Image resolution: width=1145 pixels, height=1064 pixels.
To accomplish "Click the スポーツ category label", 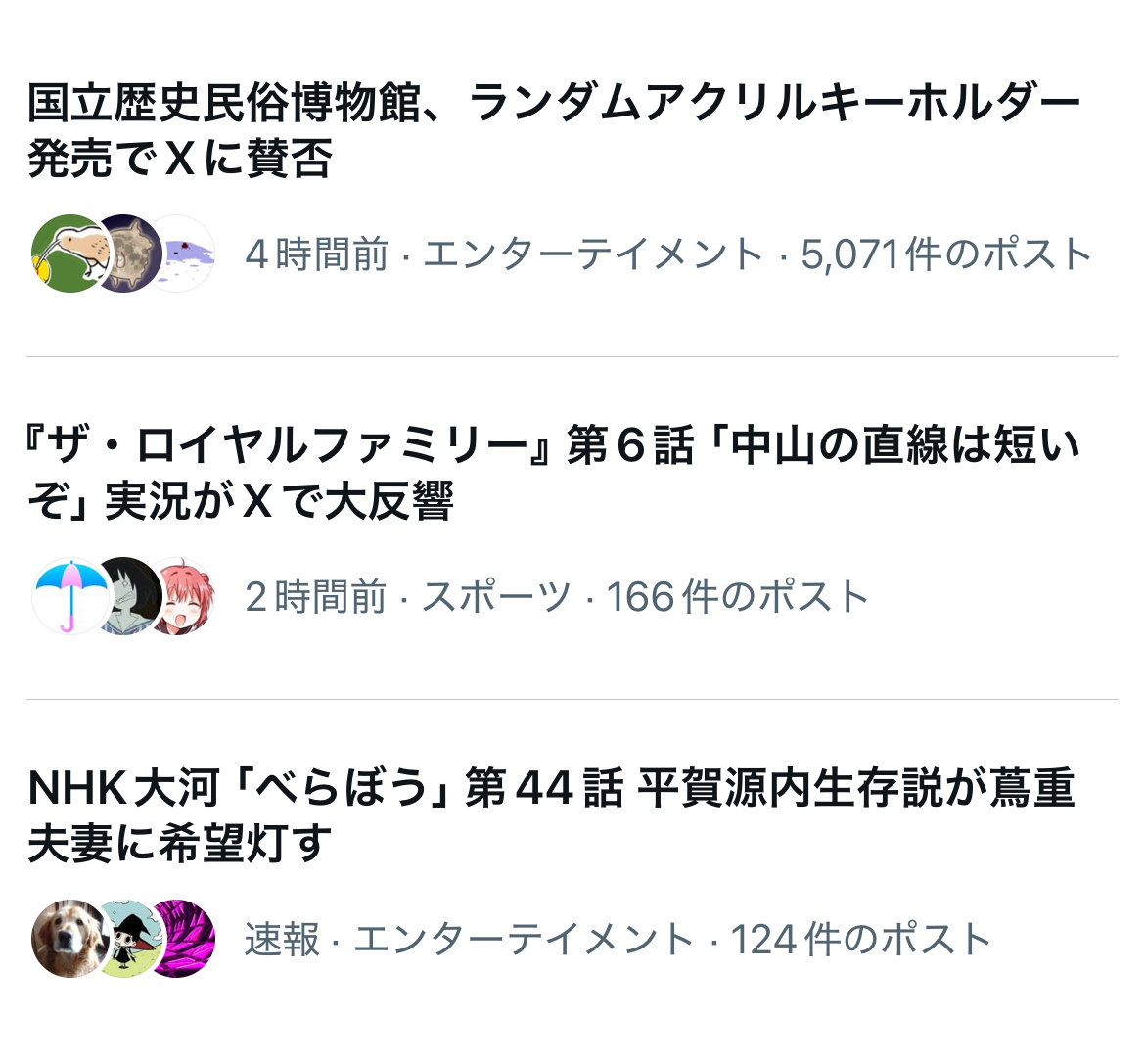I will 496,597.
